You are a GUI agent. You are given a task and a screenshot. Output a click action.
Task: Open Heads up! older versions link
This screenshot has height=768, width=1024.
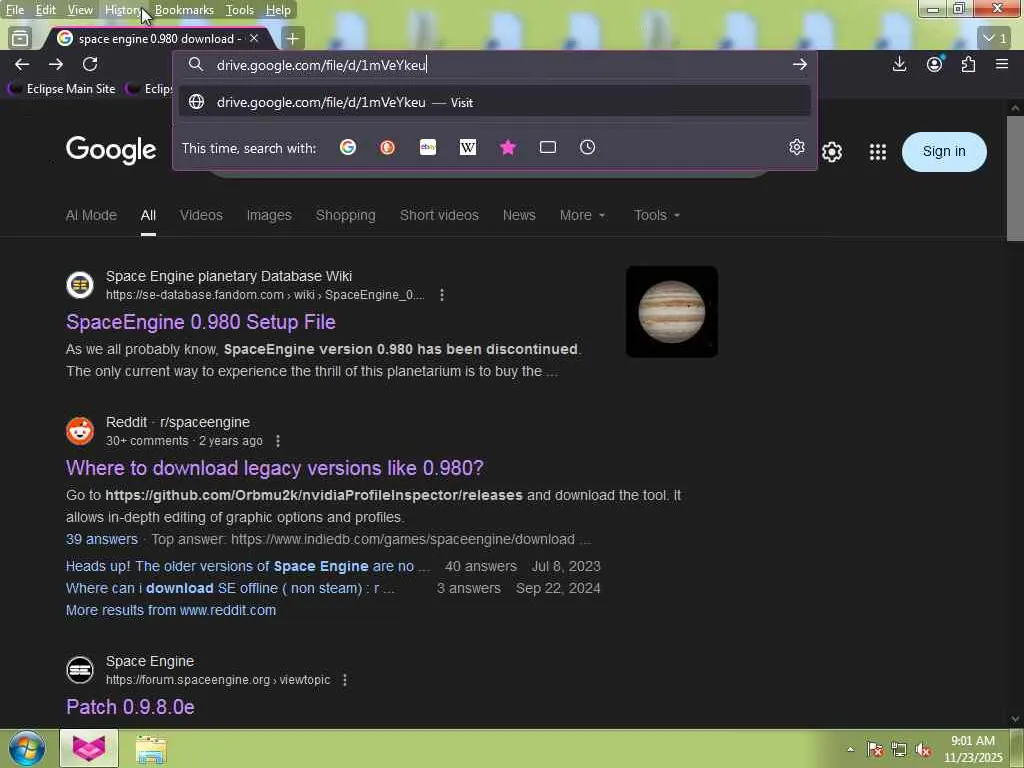tap(248, 566)
